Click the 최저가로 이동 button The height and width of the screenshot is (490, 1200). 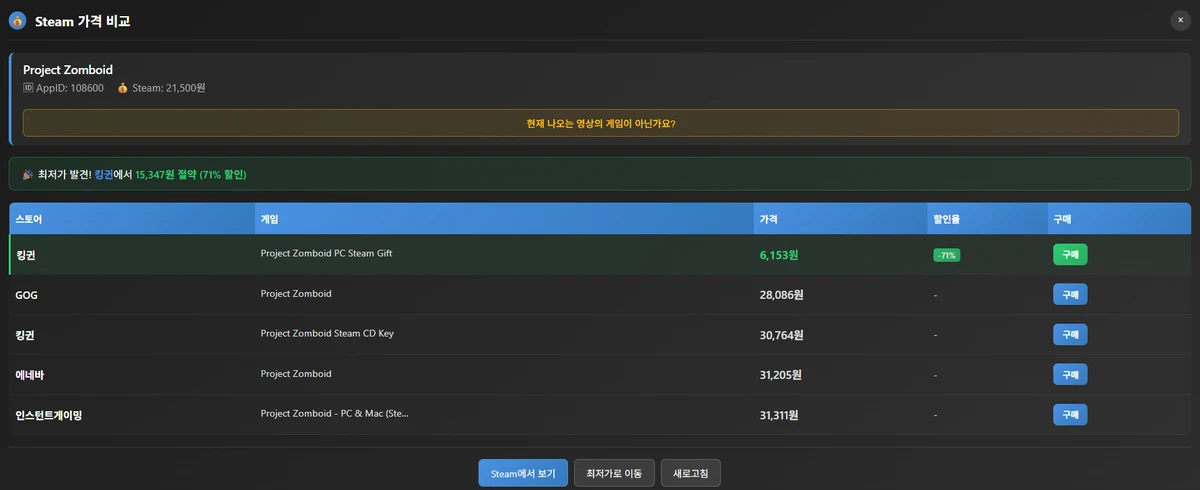pos(615,472)
